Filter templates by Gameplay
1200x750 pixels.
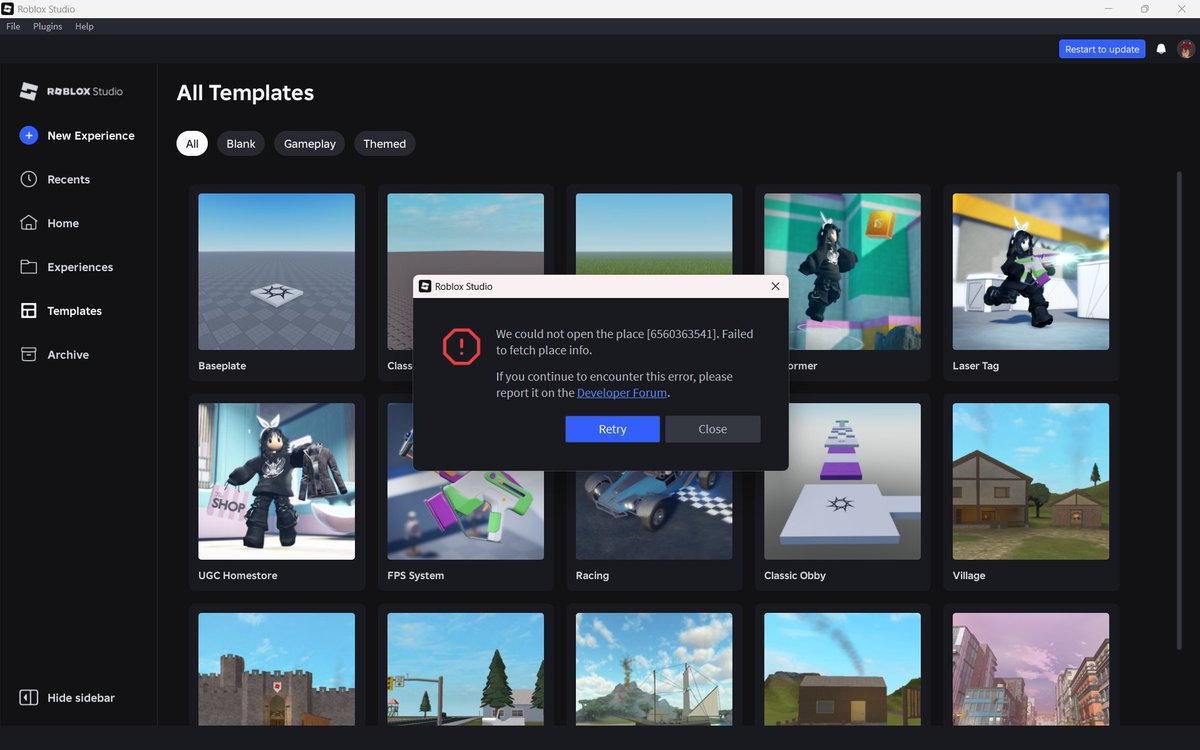point(310,144)
